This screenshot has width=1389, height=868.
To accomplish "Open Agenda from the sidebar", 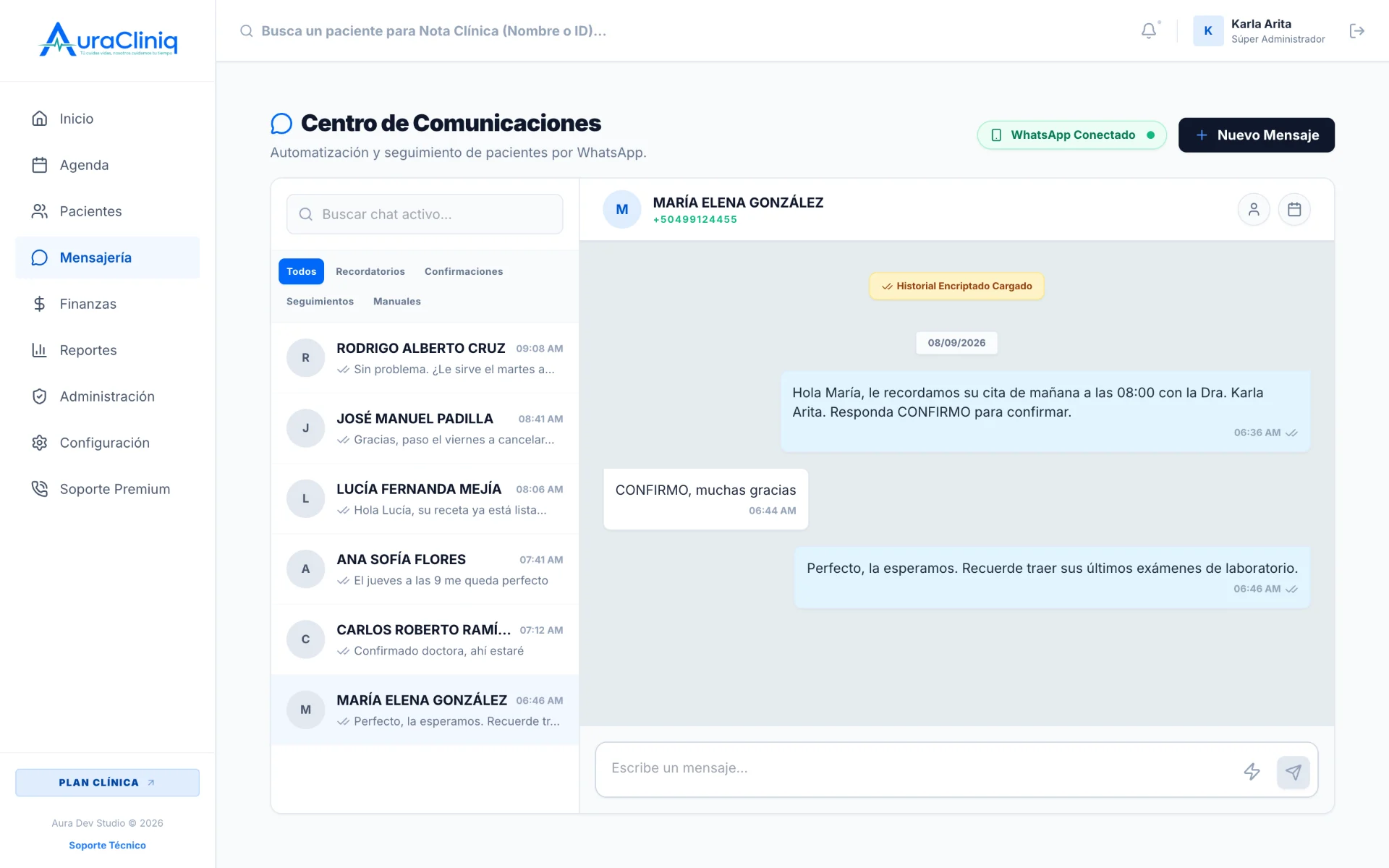I will 107,165.
